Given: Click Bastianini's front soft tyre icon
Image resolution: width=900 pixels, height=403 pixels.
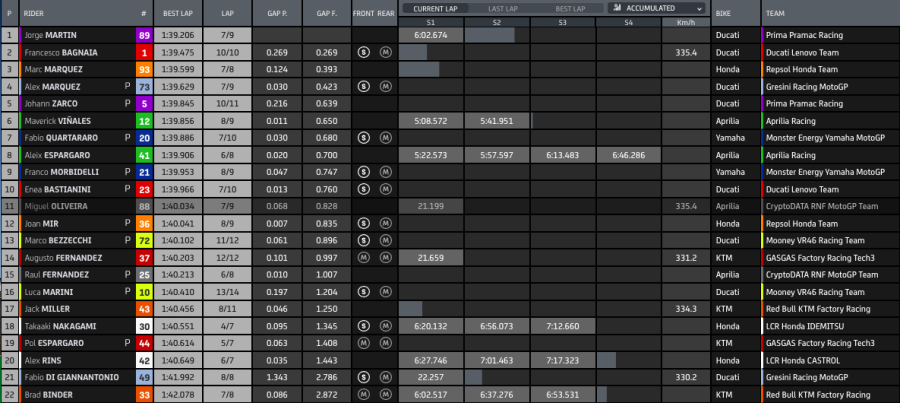Looking at the screenshot, I should click(363, 189).
